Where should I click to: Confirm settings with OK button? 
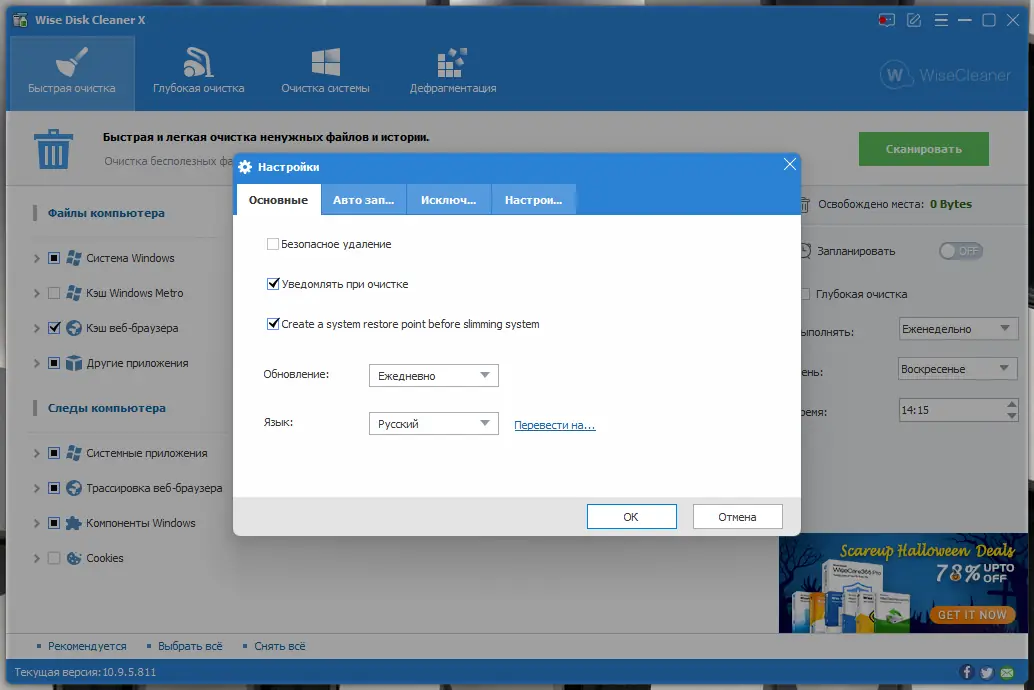[x=632, y=517]
